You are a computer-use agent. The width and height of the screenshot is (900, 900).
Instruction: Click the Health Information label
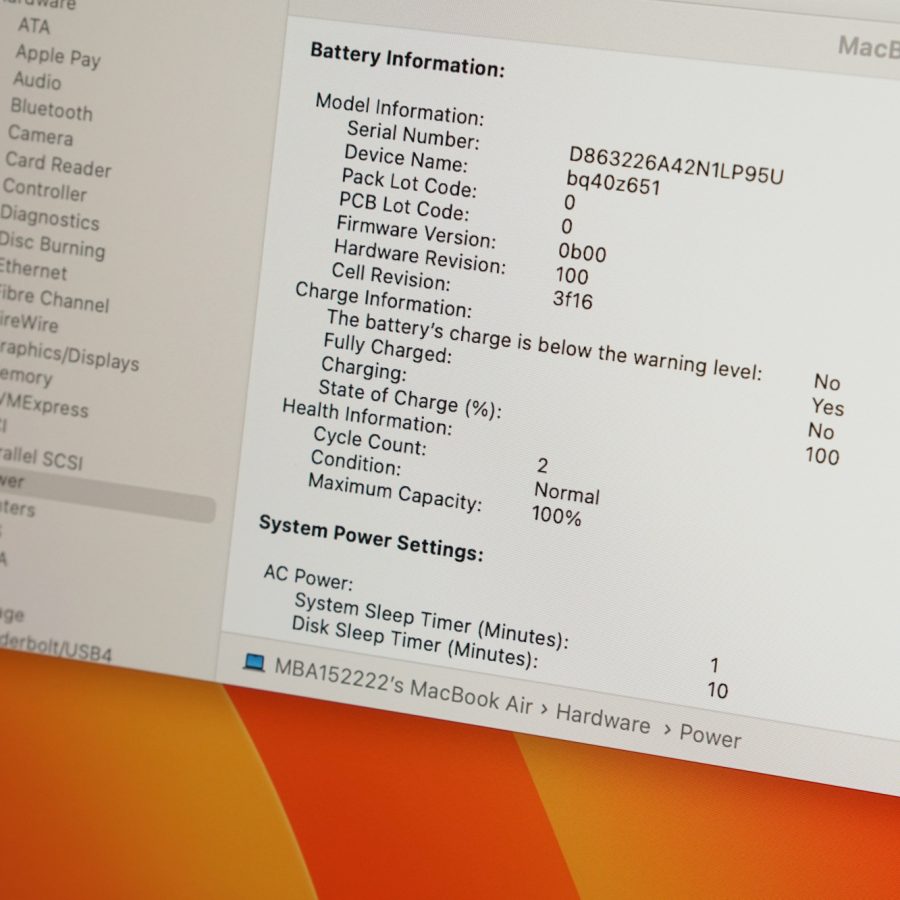coord(367,417)
